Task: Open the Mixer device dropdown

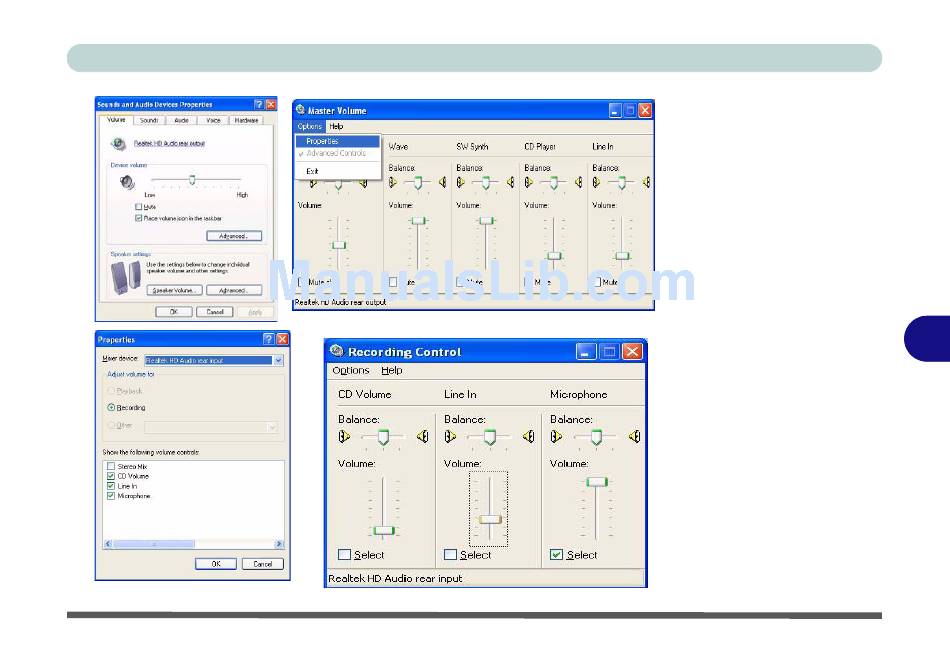Action: point(278,360)
